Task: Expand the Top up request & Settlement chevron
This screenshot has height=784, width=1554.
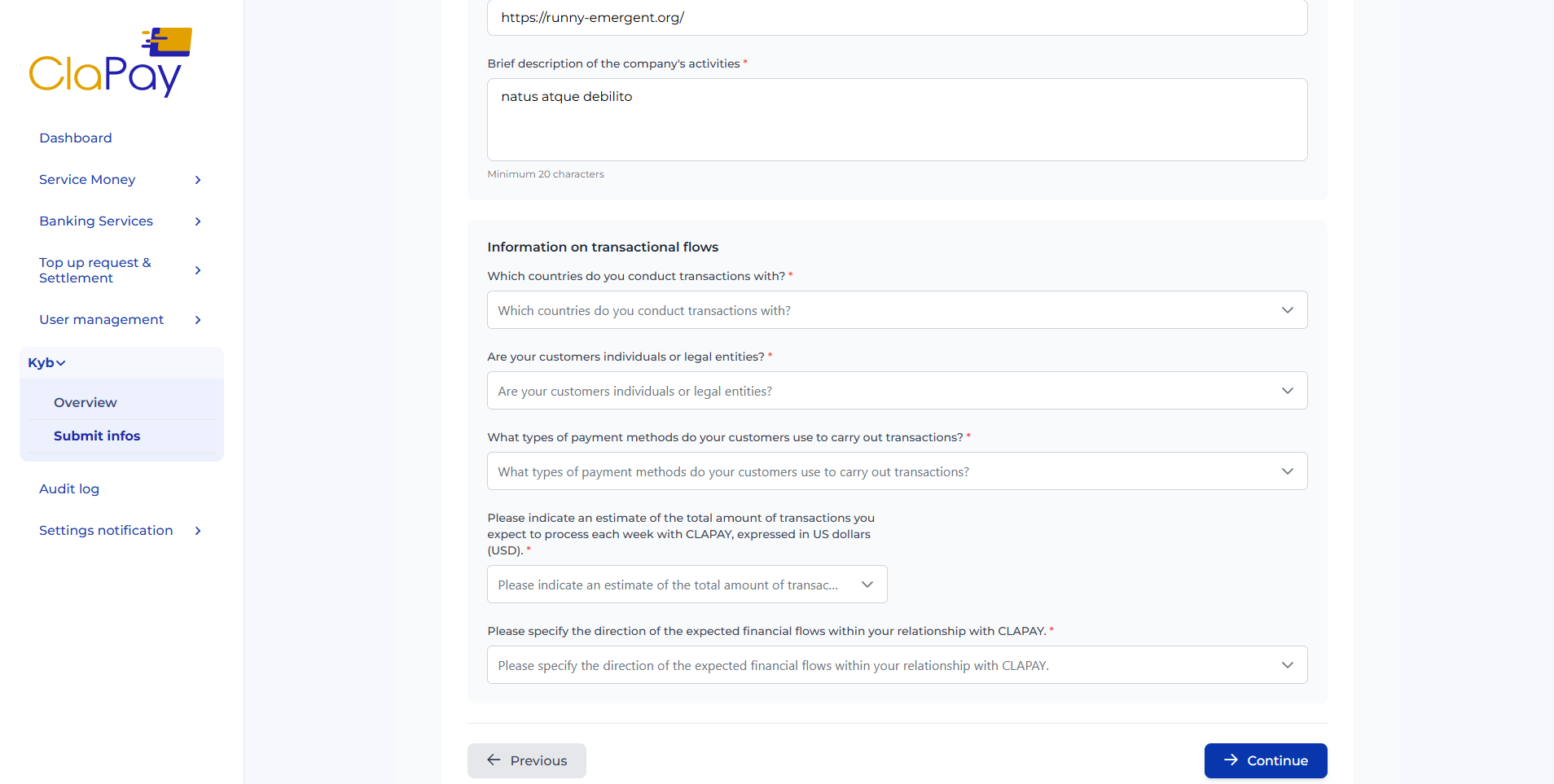Action: point(198,270)
